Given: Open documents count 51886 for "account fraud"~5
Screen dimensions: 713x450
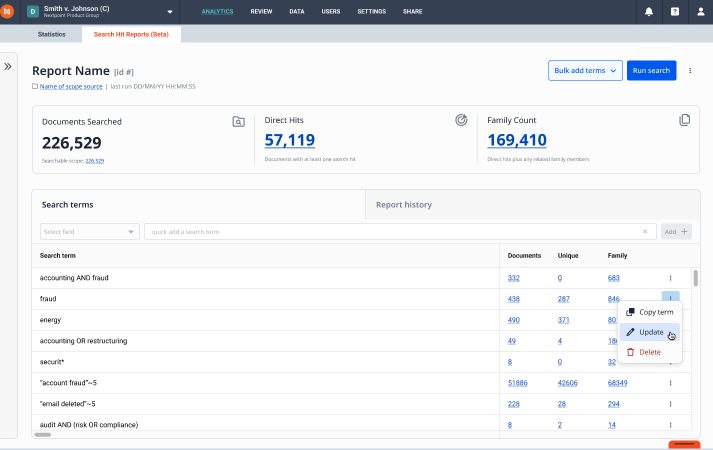Looking at the screenshot, I should 517,383.
